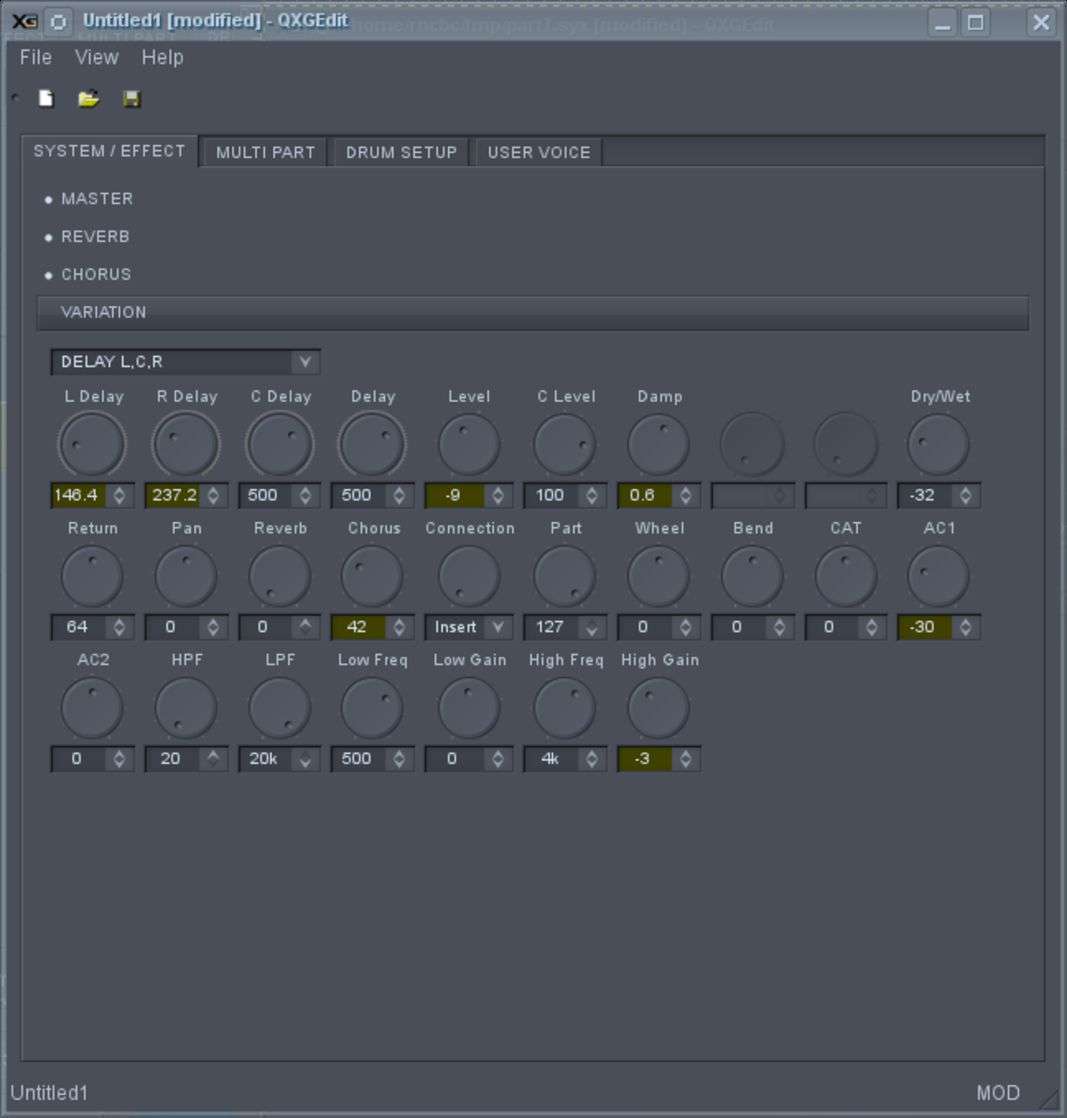Click the L Delay knob
Screen dimensions: 1067x1118
pyautogui.click(x=92, y=445)
